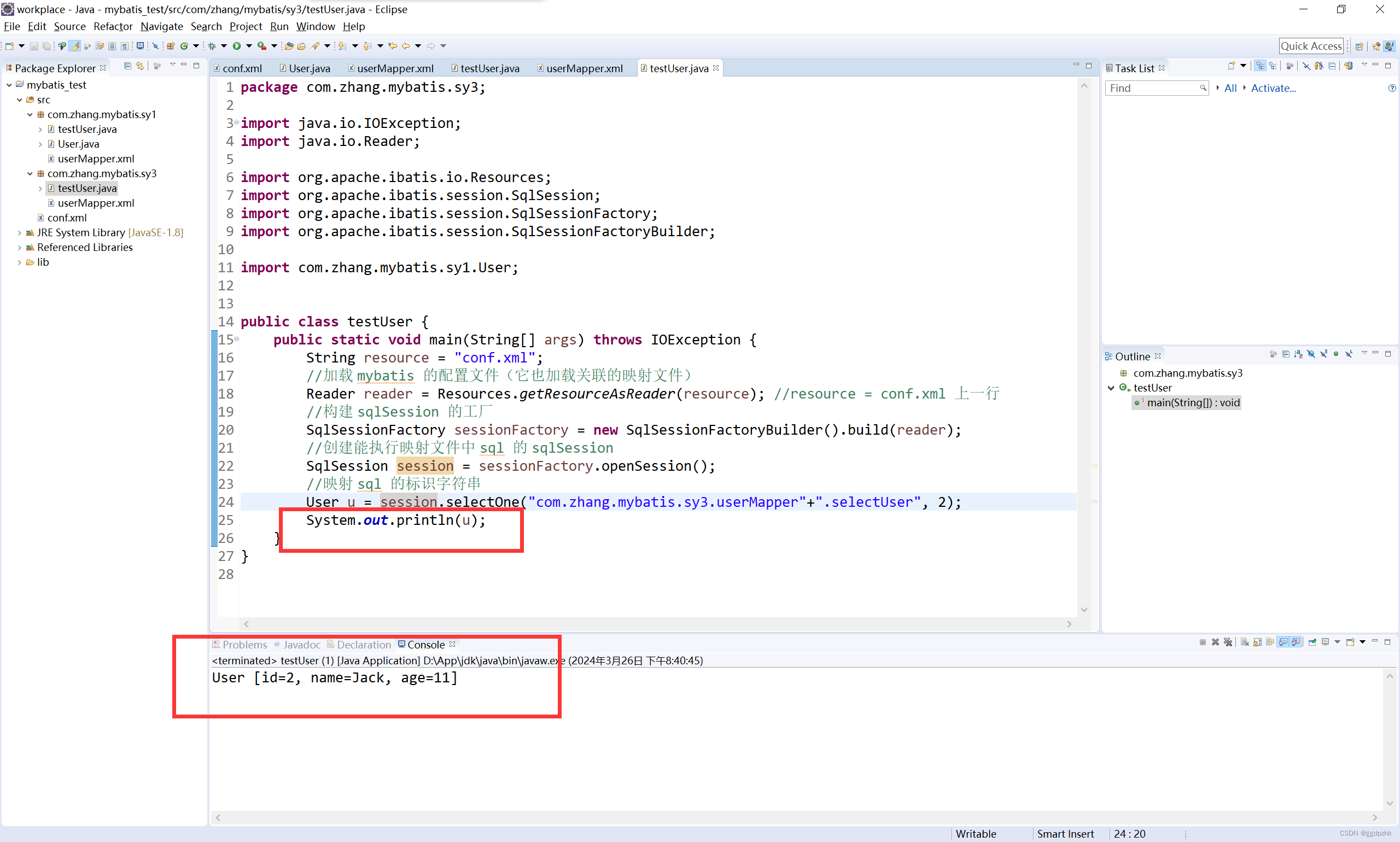This screenshot has width=1400, height=842.
Task: Click the New Java Class icon
Action: [x=184, y=46]
